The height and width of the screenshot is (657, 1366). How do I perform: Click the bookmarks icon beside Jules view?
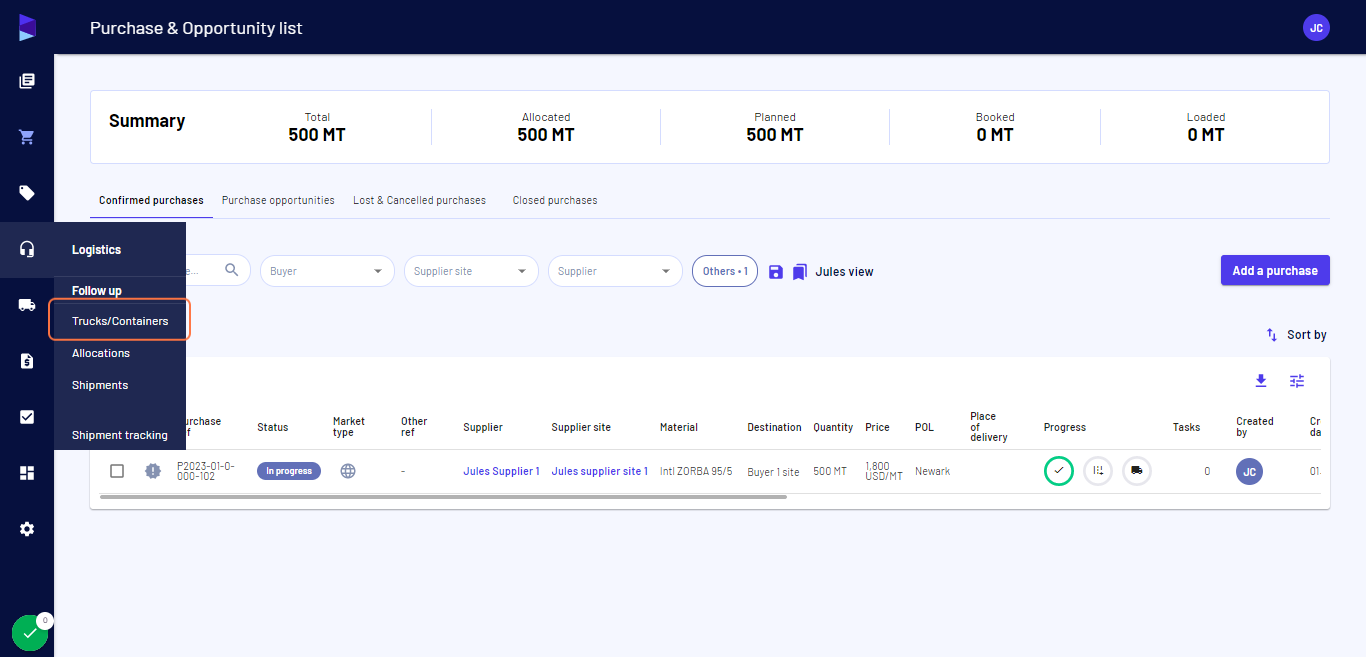click(x=799, y=271)
